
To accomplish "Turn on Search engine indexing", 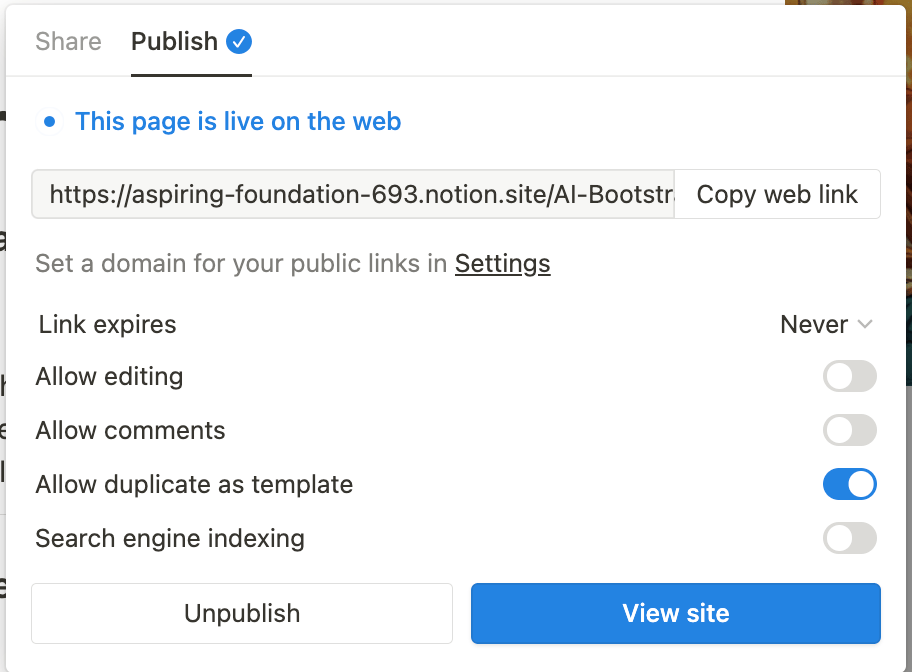I will (x=849, y=539).
